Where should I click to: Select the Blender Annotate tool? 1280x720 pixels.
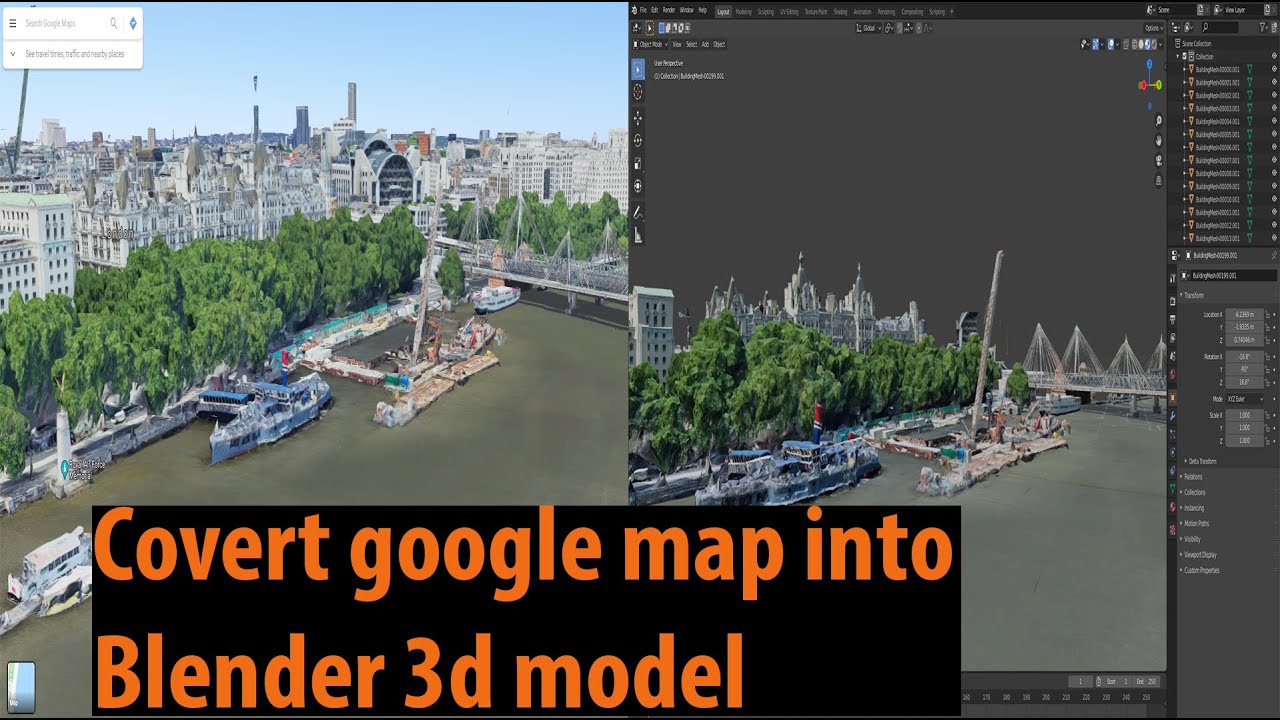pyautogui.click(x=638, y=213)
